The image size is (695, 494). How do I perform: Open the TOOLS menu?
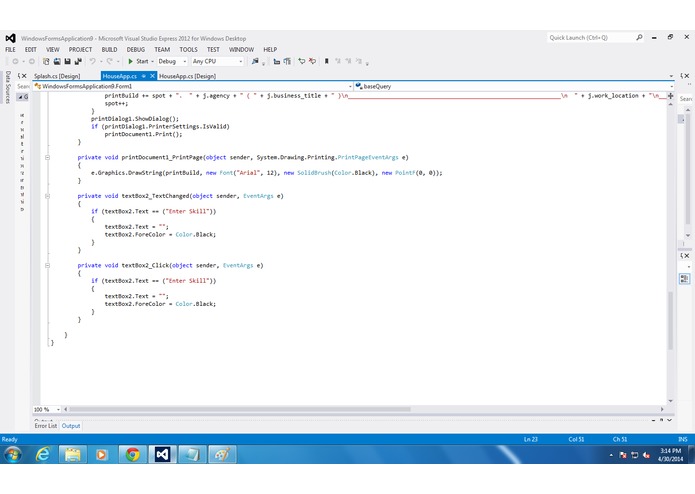pyautogui.click(x=188, y=50)
